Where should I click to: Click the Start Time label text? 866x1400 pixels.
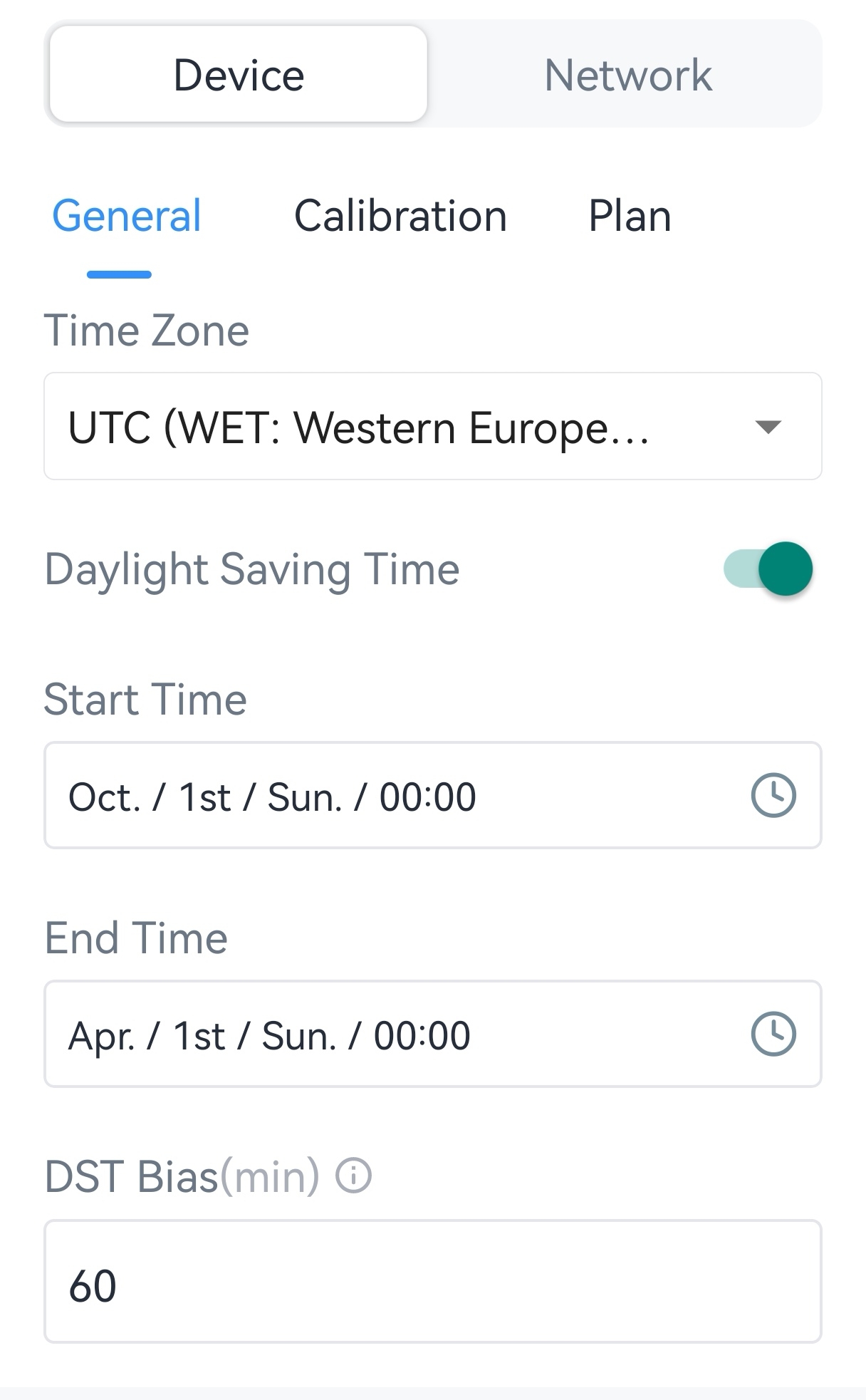[x=145, y=699]
